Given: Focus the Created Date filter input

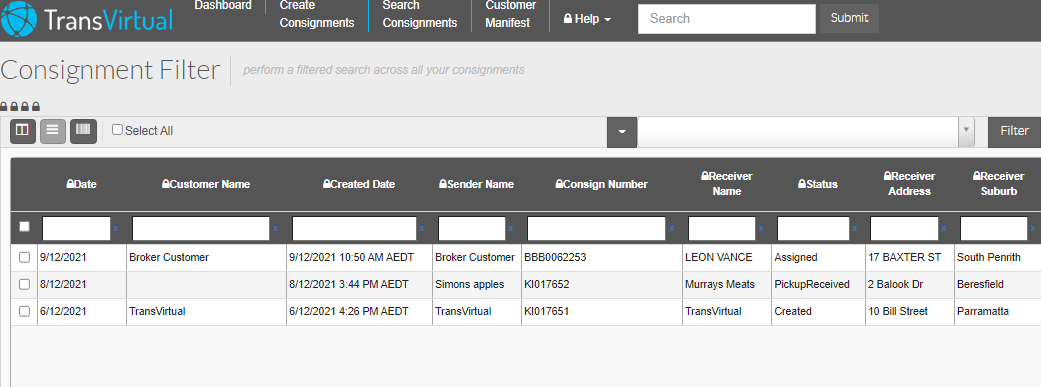Looking at the screenshot, I should click(355, 228).
